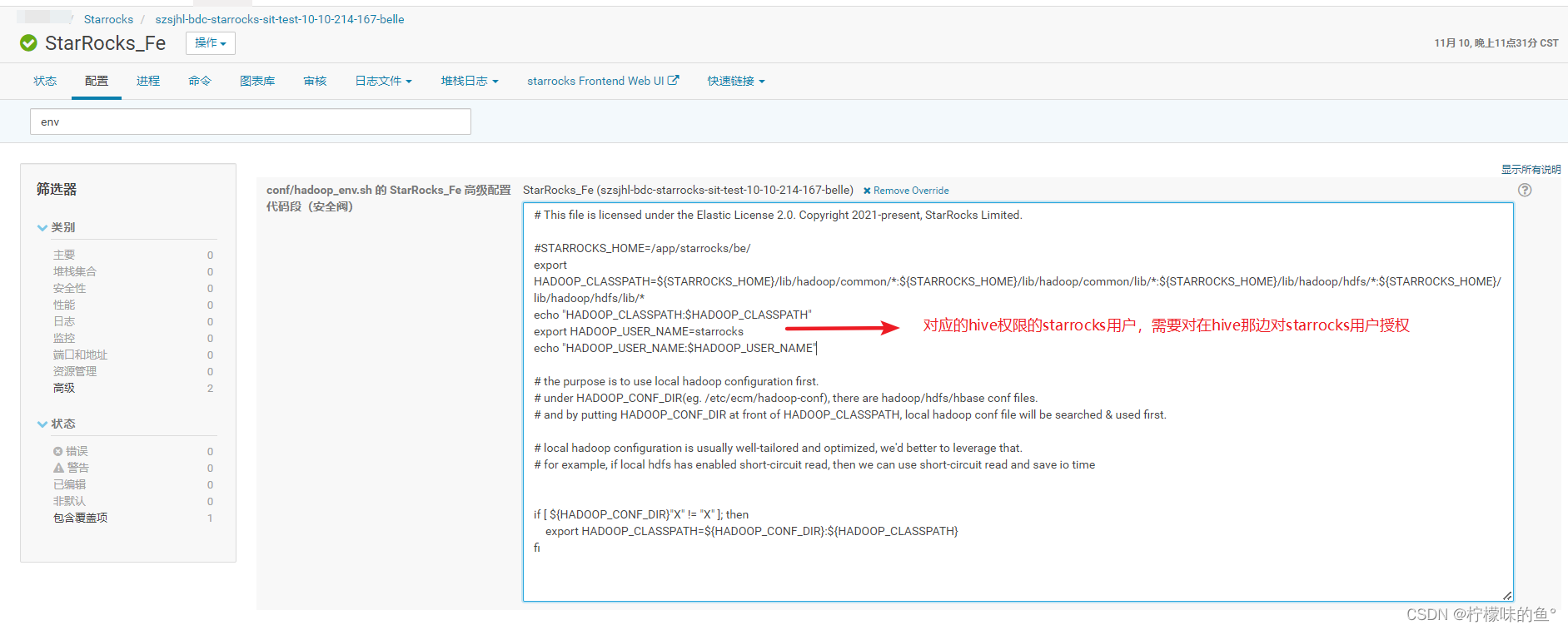The height and width of the screenshot is (630, 1568).
Task: Click the env search input field
Action: tap(251, 122)
